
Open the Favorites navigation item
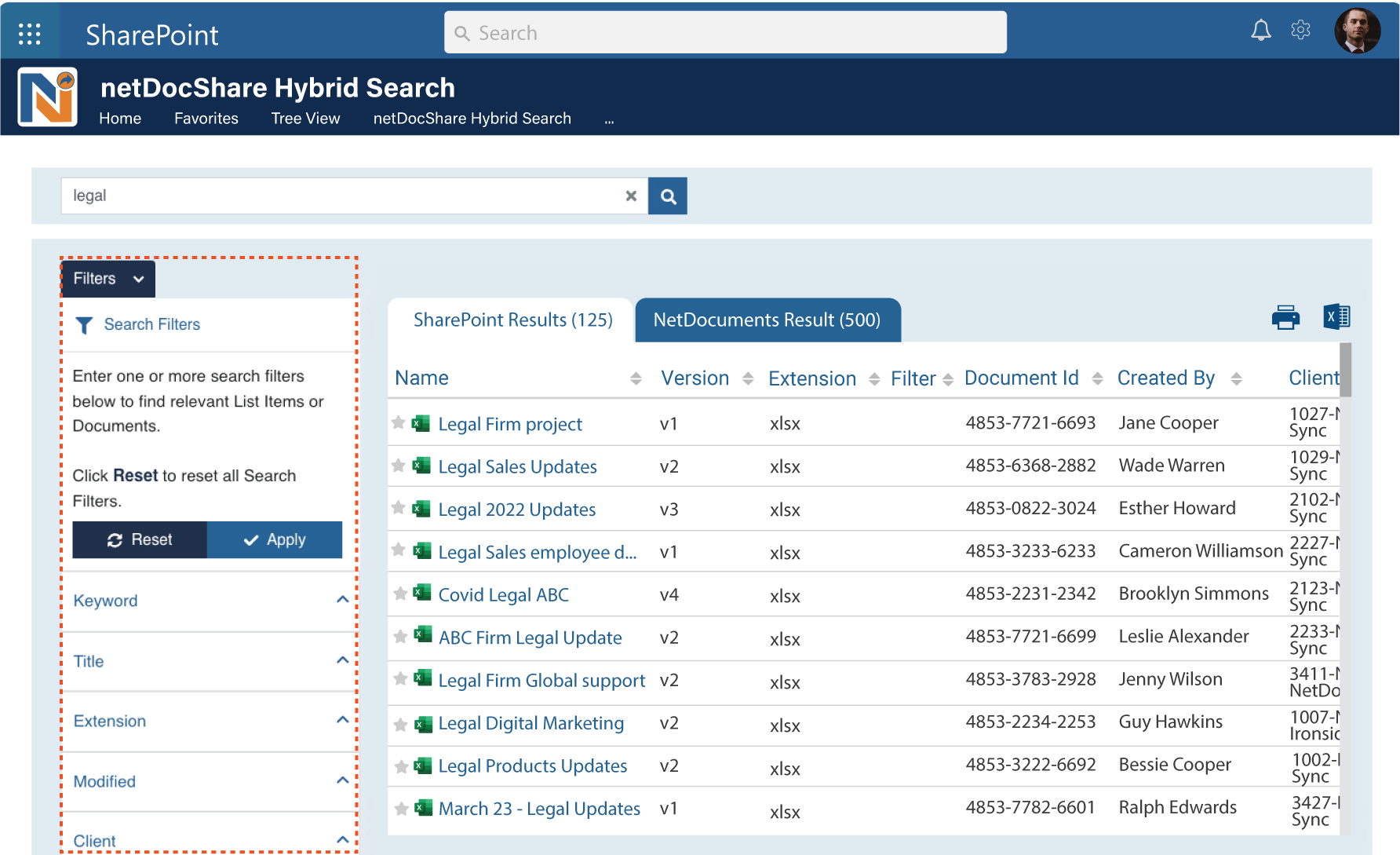click(206, 119)
